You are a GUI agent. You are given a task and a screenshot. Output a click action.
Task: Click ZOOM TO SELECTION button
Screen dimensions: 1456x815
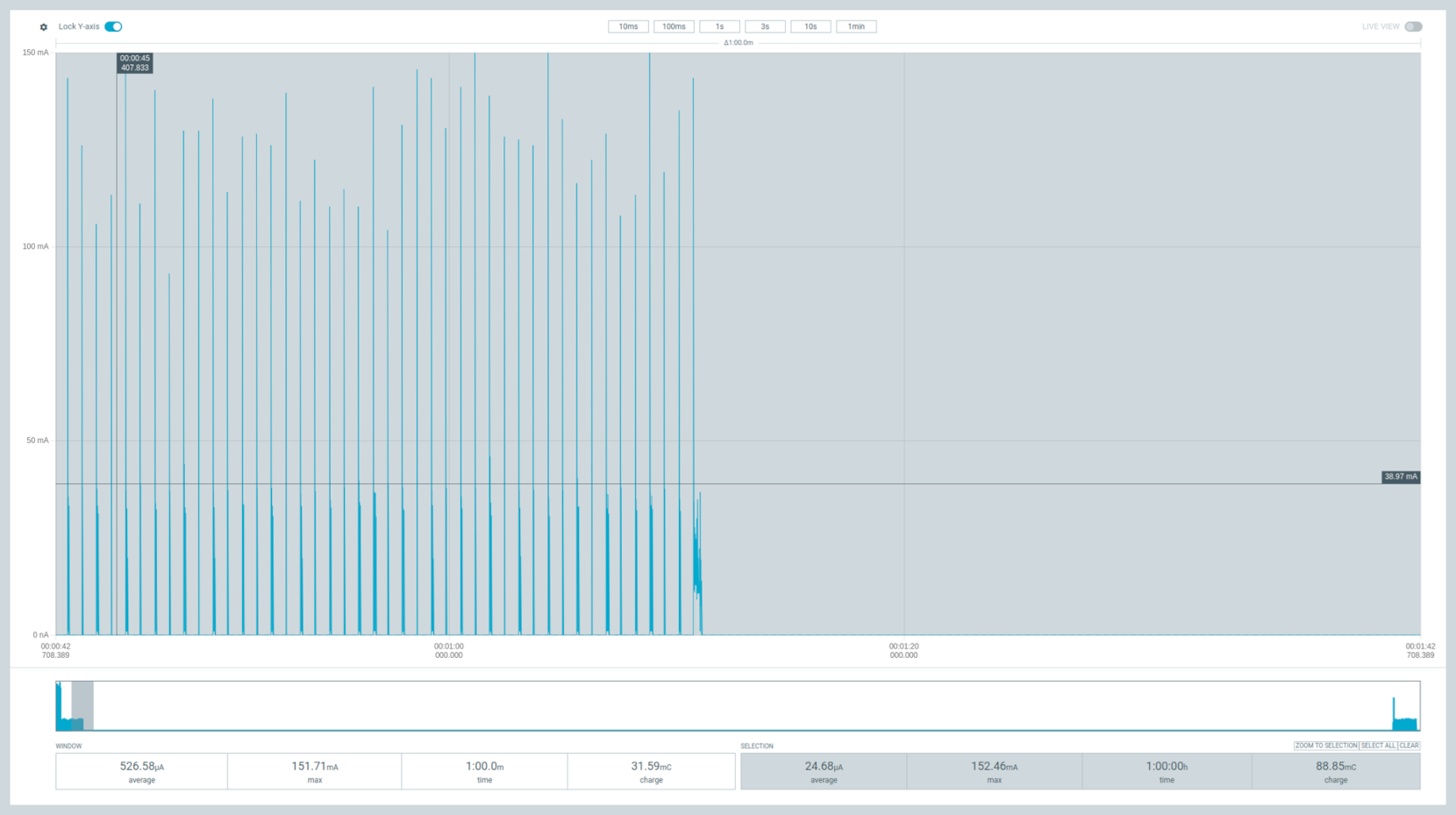pyautogui.click(x=1326, y=746)
